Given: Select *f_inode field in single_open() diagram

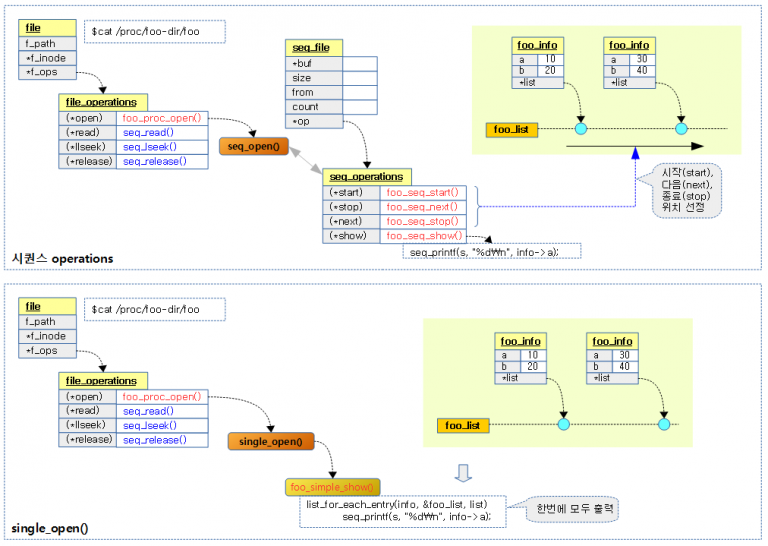Looking at the screenshot, I should pos(48,336).
